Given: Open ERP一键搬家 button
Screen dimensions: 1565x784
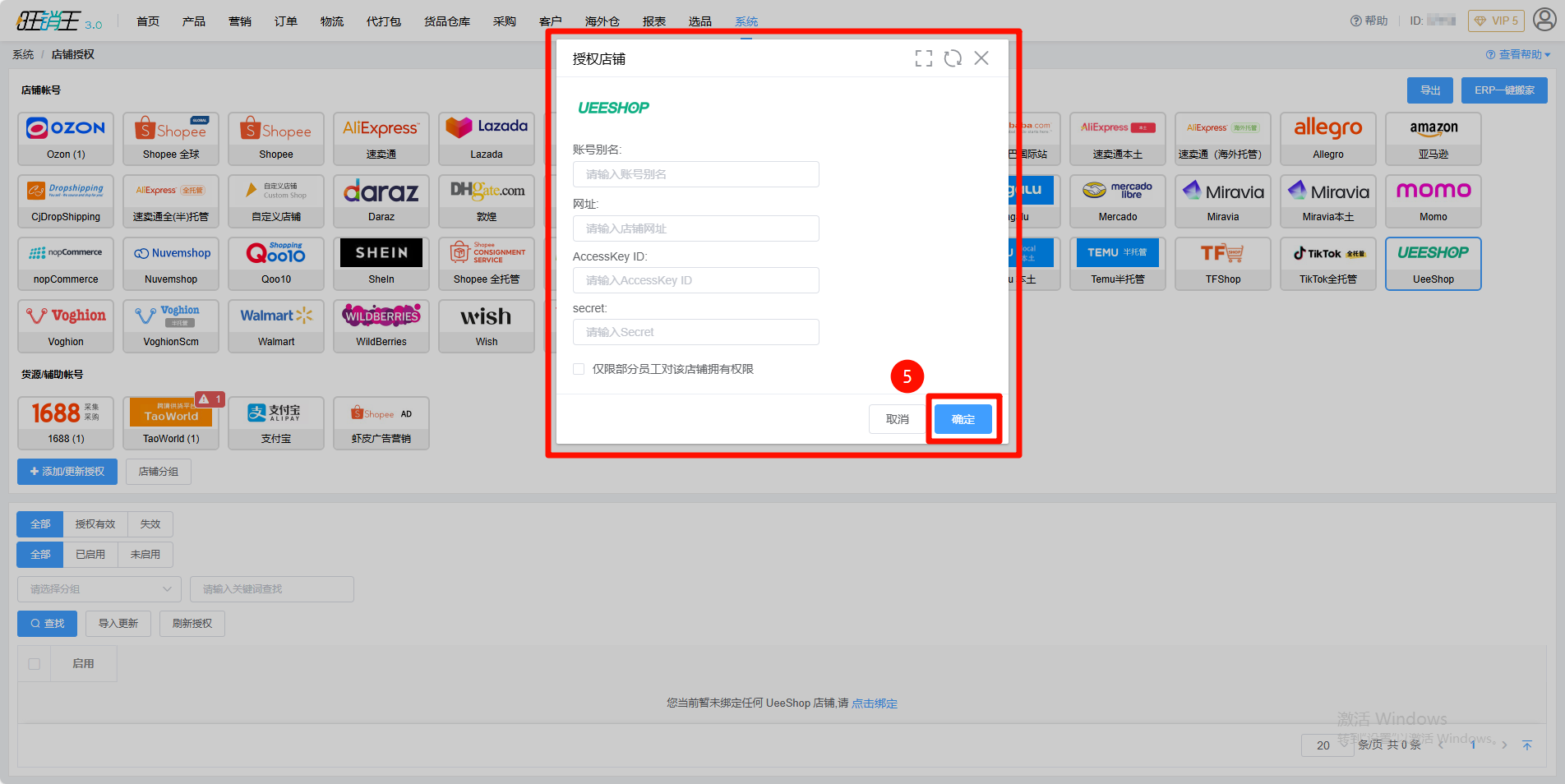Looking at the screenshot, I should pos(1504,90).
